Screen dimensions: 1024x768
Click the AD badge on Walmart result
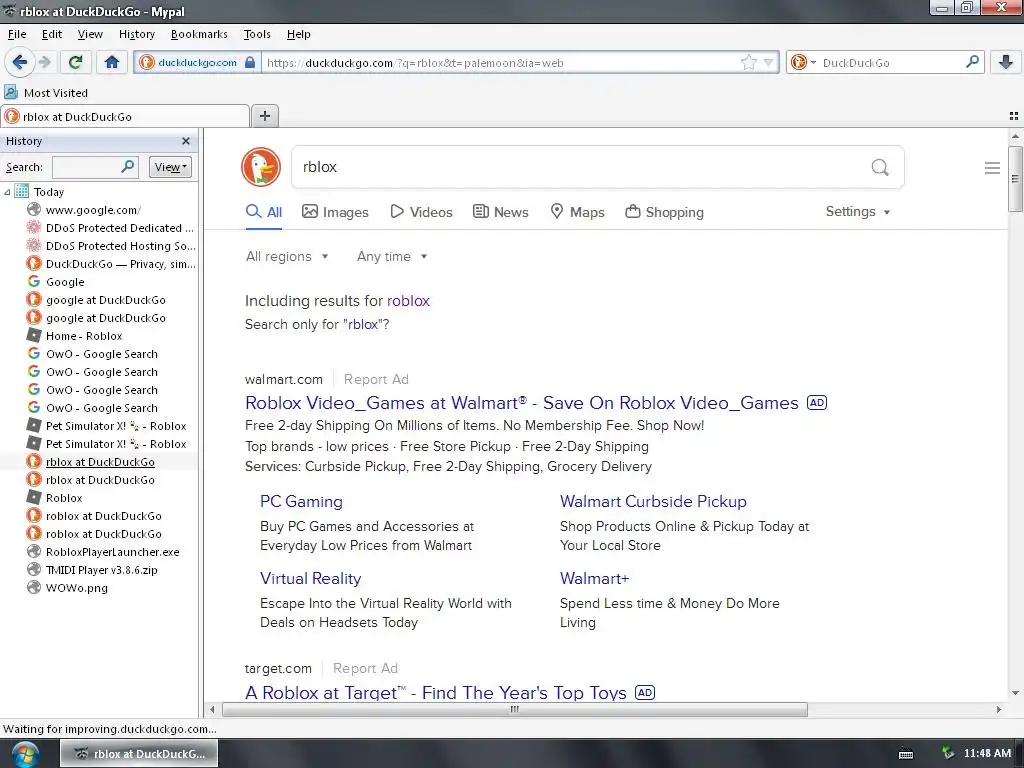point(817,402)
